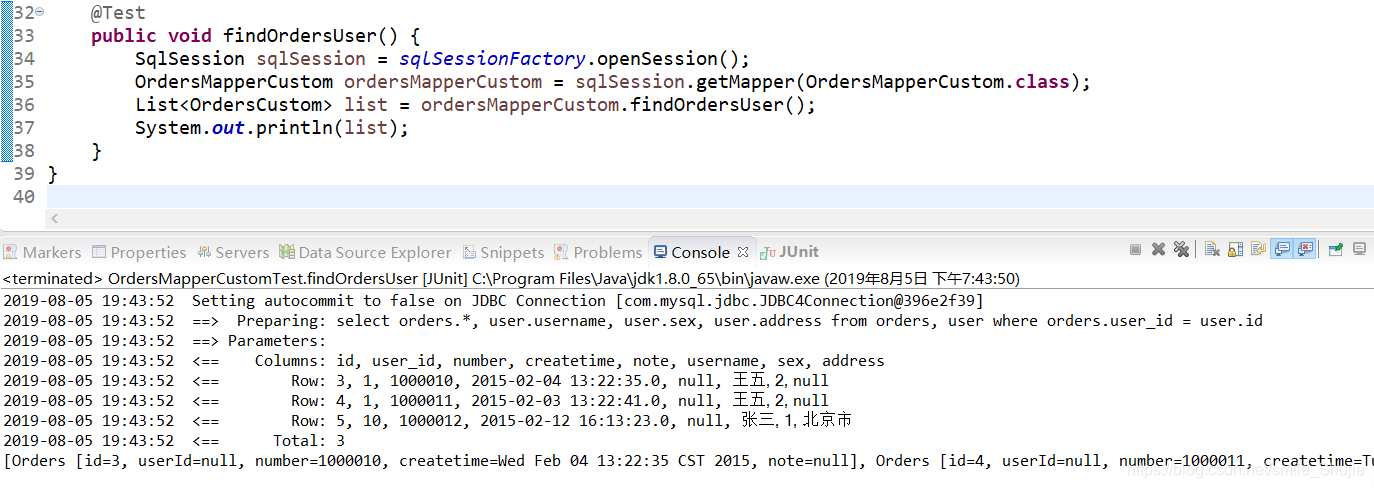Click Remove Launch (single X) icon
Screen dimensions: 1374x488
(x=1158, y=249)
